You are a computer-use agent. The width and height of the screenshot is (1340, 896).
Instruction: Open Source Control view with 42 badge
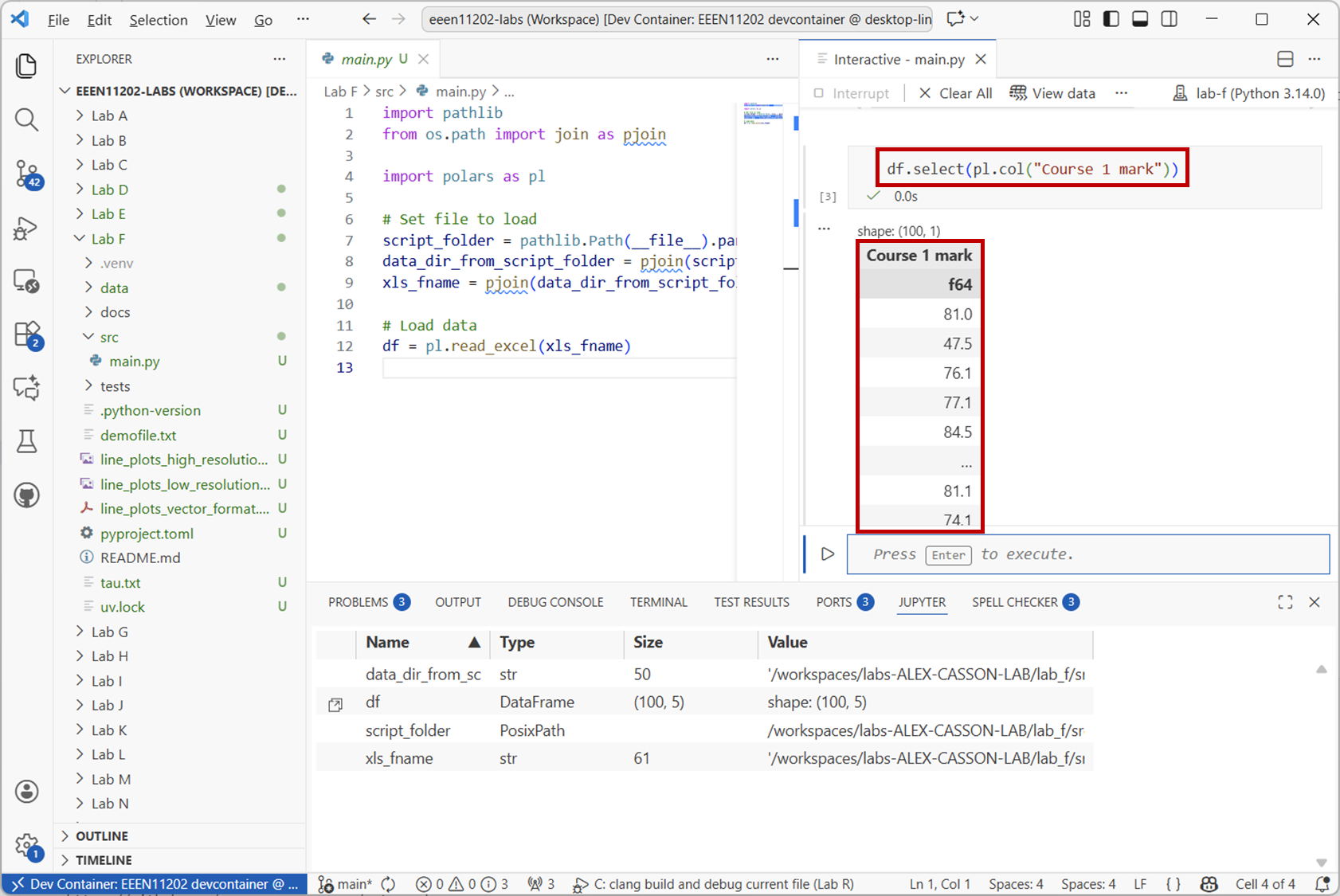(x=26, y=174)
